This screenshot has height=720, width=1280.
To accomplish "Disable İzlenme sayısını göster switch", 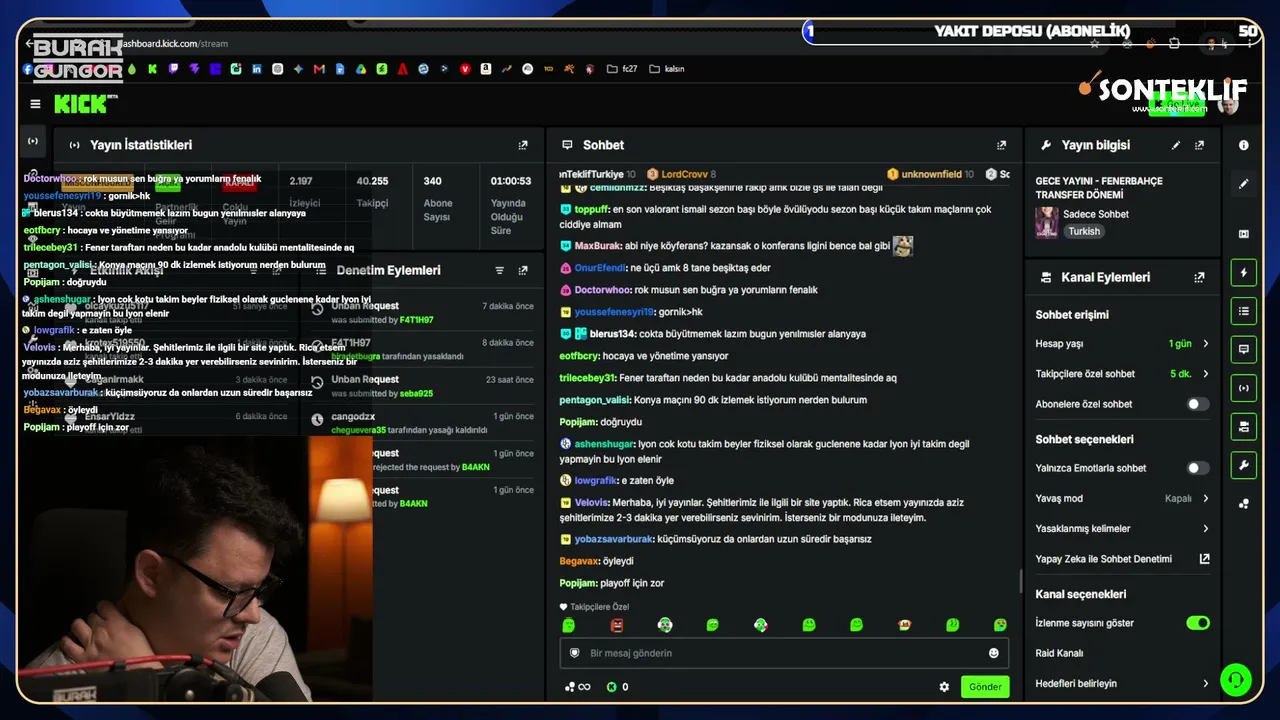I will [1197, 623].
